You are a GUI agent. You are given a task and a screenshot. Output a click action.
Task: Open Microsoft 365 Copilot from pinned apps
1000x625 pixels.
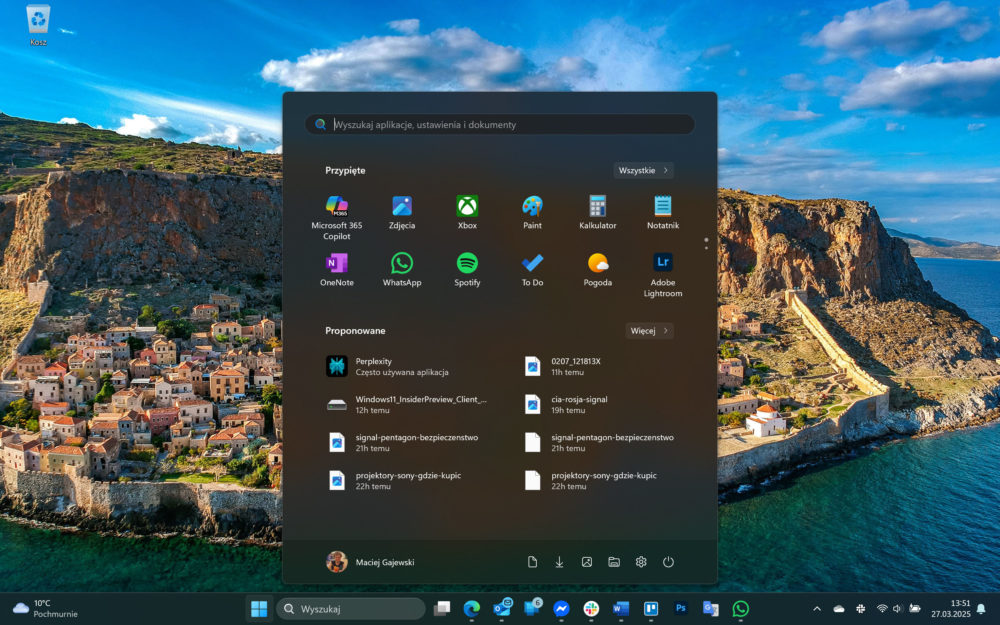click(x=337, y=217)
